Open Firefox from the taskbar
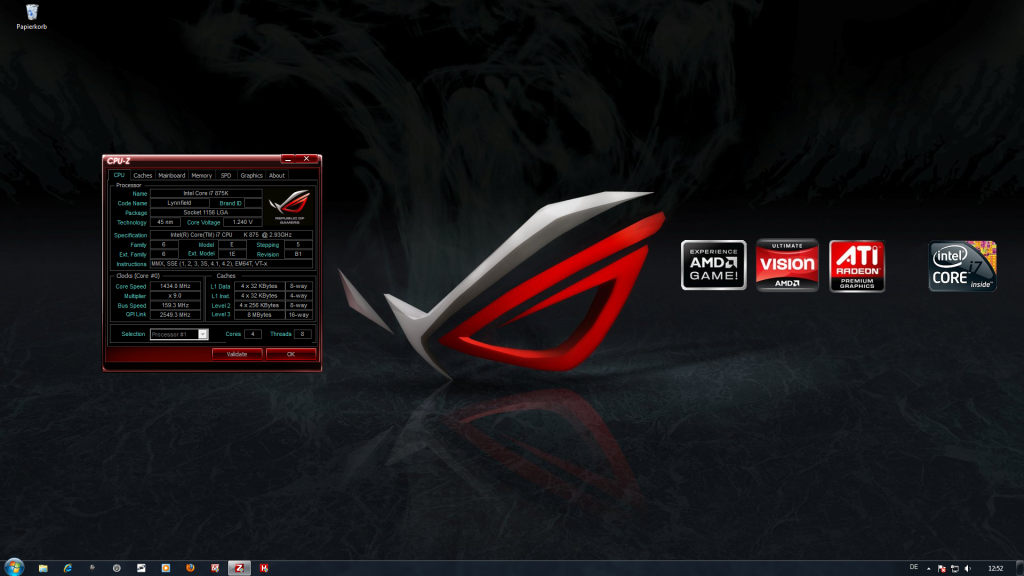The image size is (1024, 576). [190, 565]
